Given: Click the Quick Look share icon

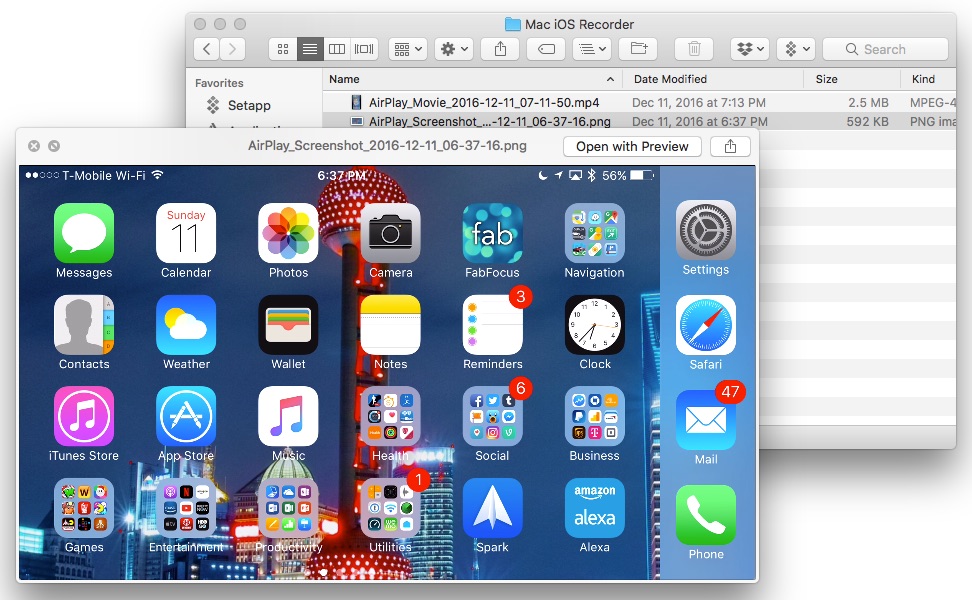Looking at the screenshot, I should point(730,146).
